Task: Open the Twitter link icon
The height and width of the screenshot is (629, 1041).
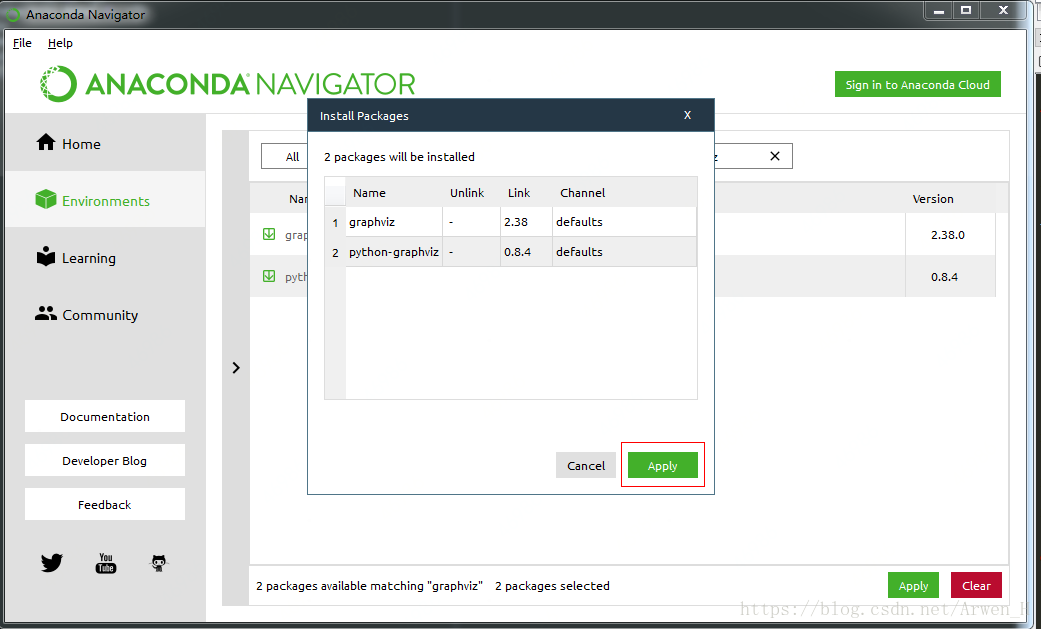Action: (x=52, y=563)
